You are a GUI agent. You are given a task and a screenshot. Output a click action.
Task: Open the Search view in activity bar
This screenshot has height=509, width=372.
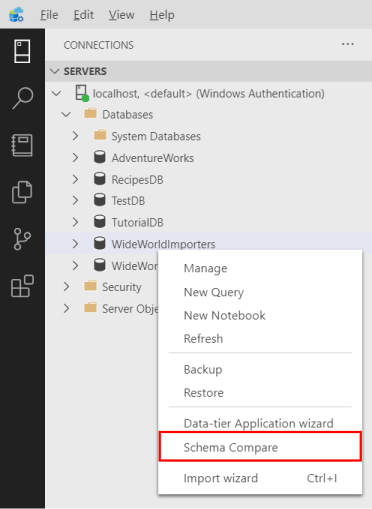tap(22, 98)
